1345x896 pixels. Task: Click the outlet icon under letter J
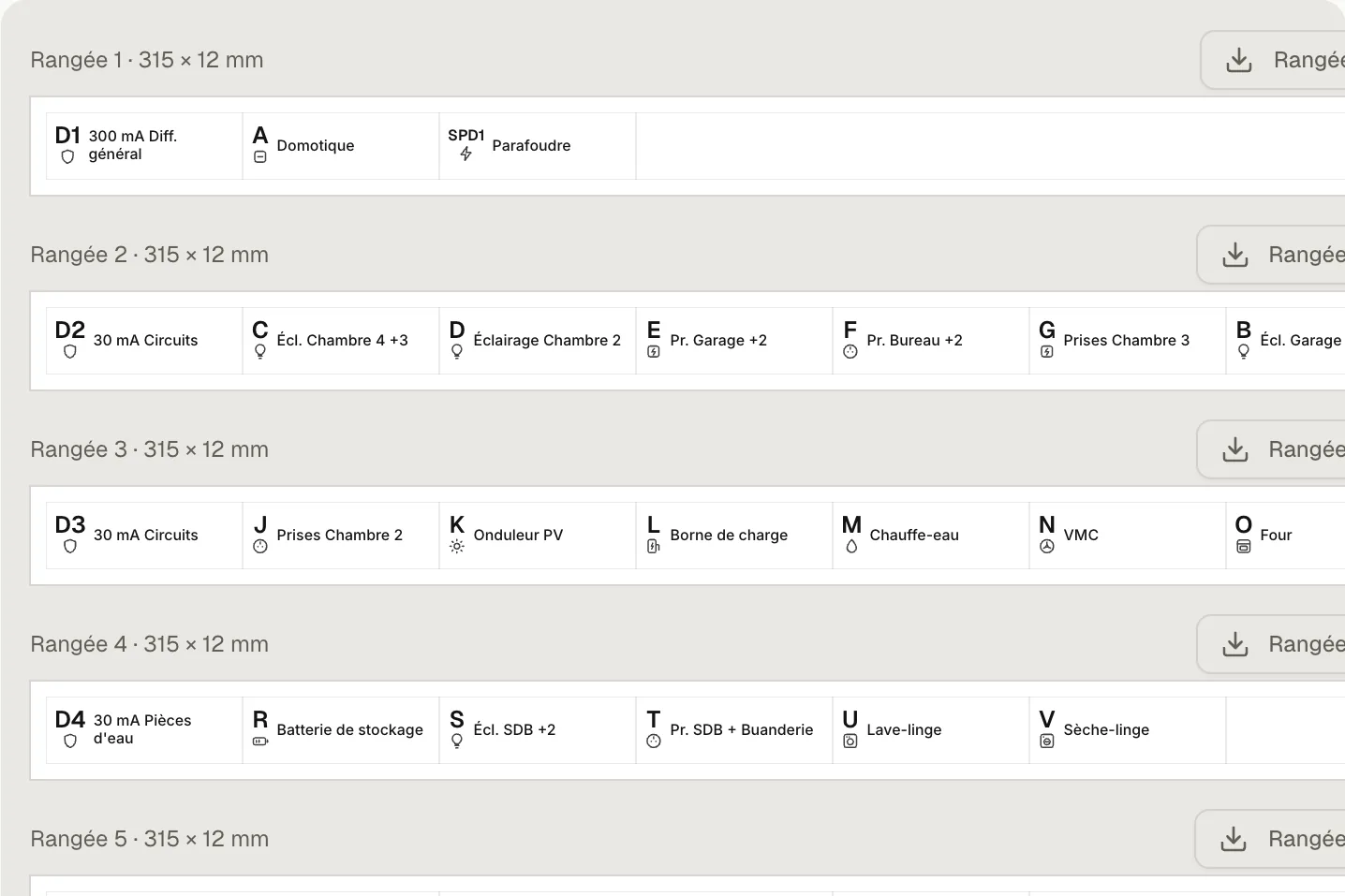[260, 547]
